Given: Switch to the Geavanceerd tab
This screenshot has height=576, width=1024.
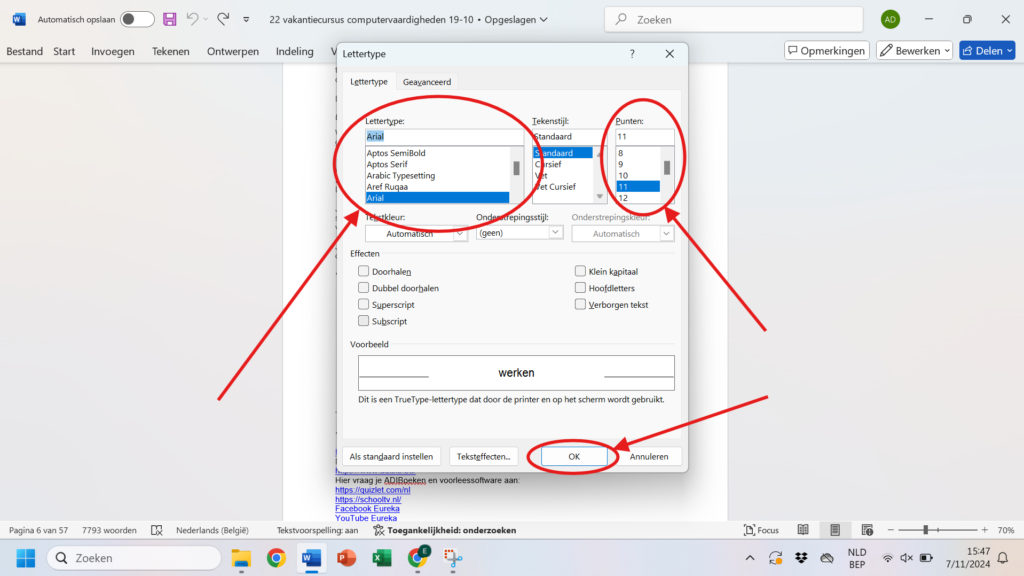Looking at the screenshot, I should 428,82.
